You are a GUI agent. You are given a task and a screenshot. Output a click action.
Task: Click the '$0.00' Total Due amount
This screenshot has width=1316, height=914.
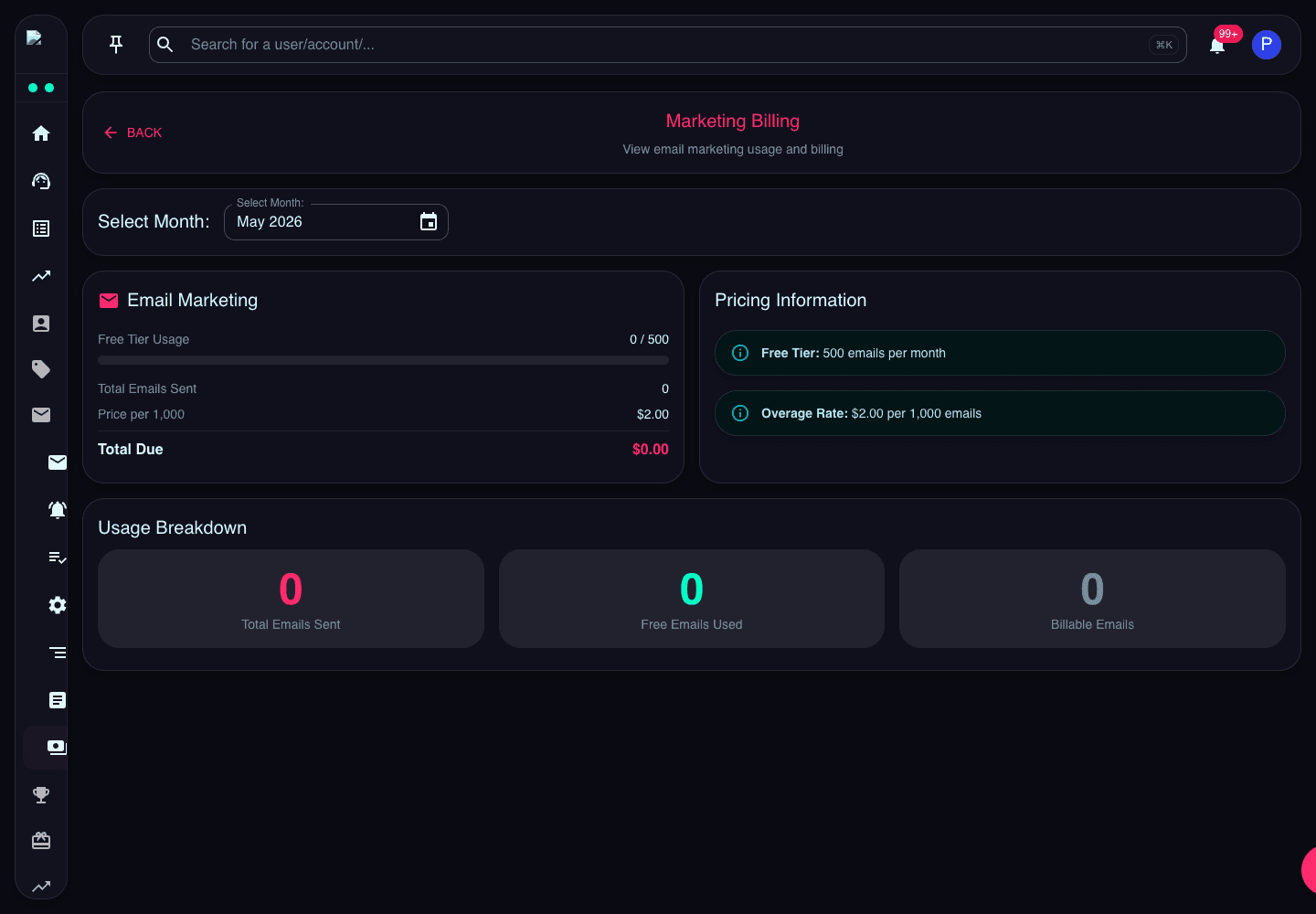click(651, 449)
